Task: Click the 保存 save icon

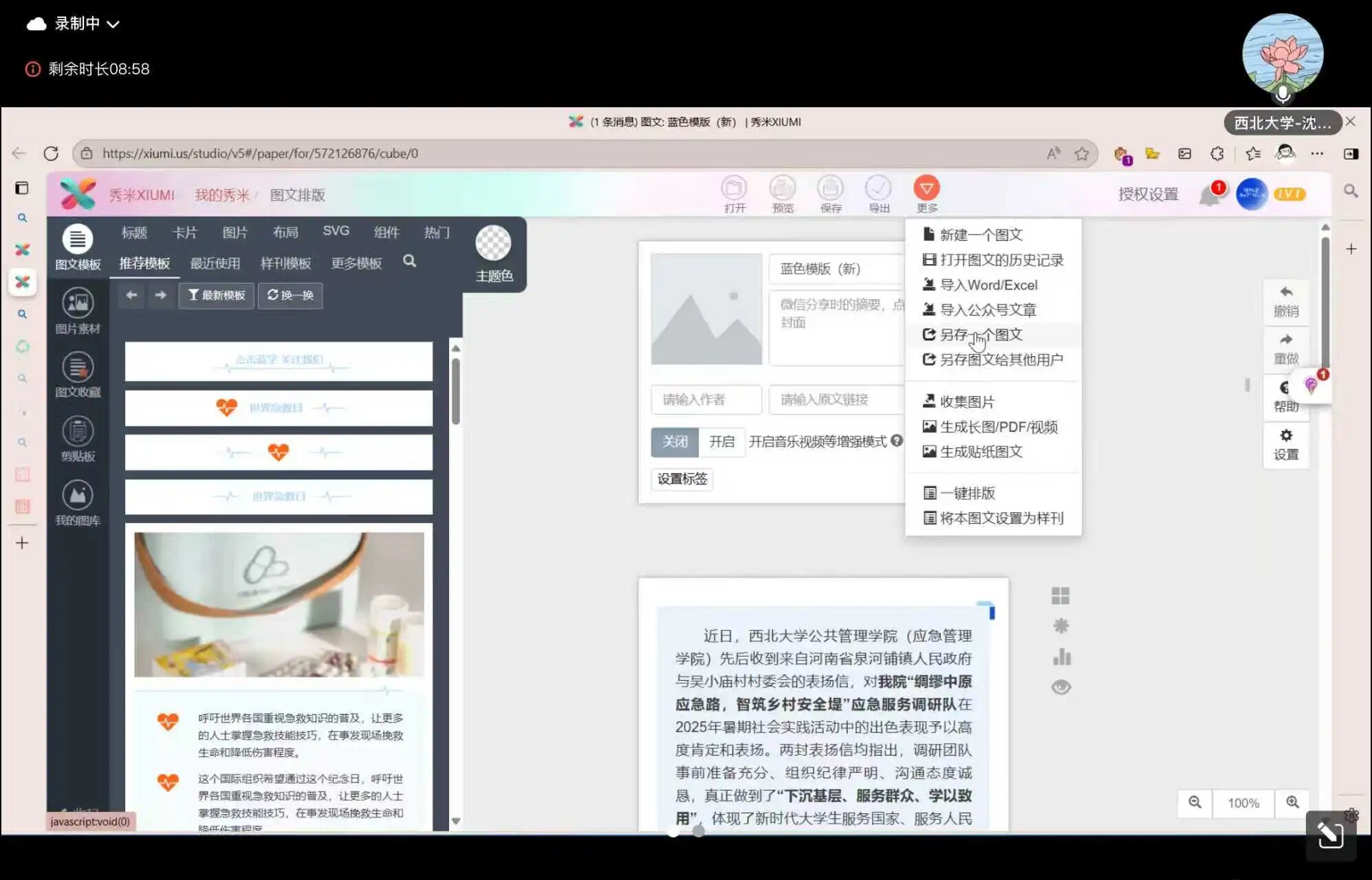Action: [x=830, y=188]
